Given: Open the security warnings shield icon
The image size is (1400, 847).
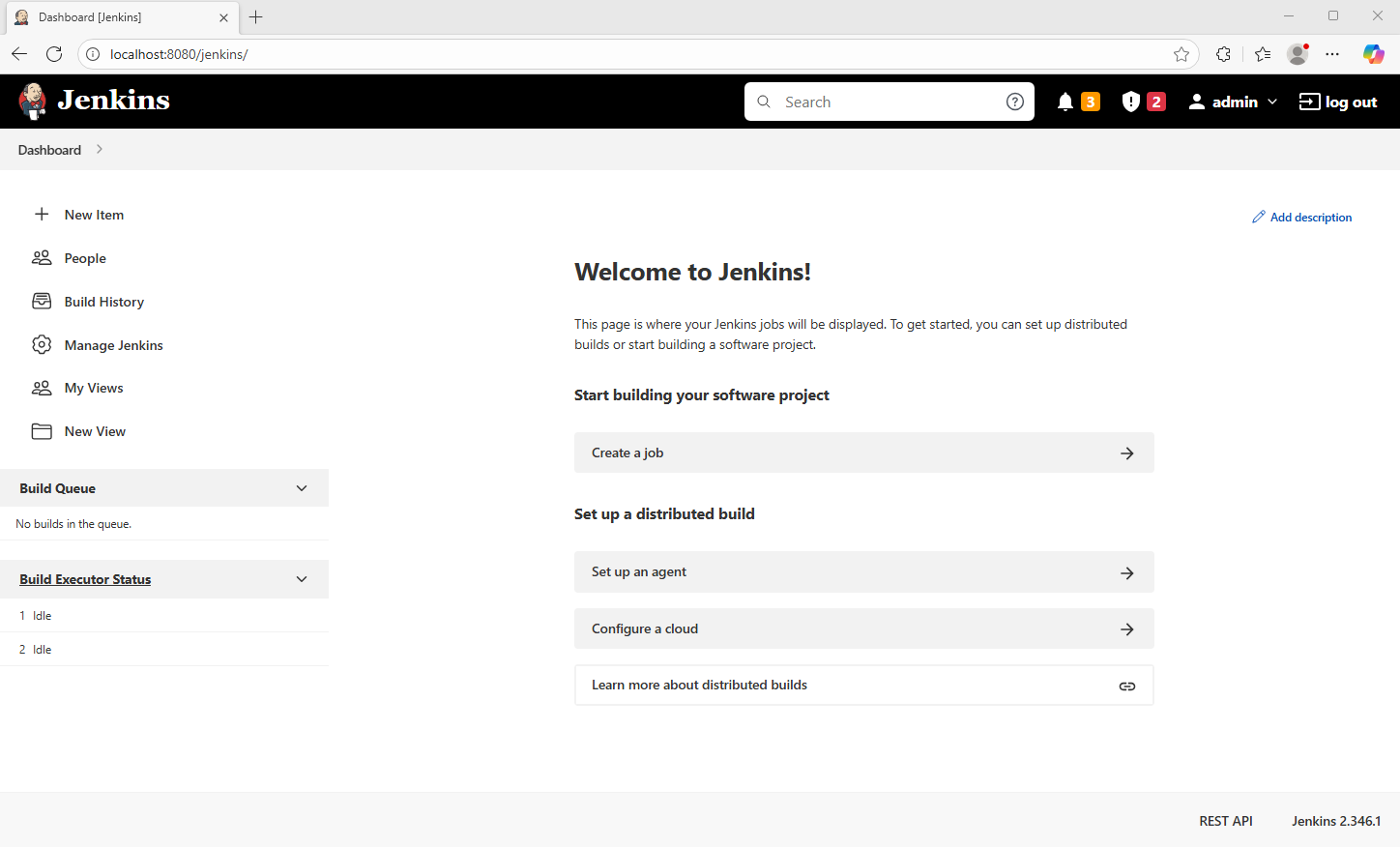Looking at the screenshot, I should pos(1131,102).
